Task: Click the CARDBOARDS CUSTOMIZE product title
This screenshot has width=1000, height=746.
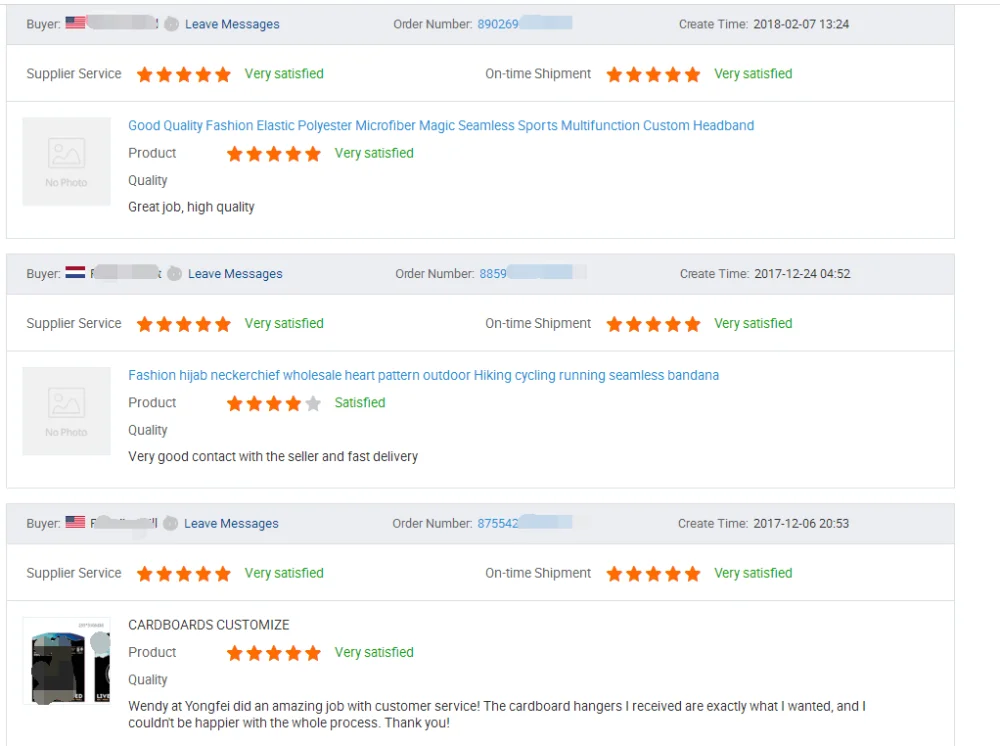Action: tap(208, 625)
